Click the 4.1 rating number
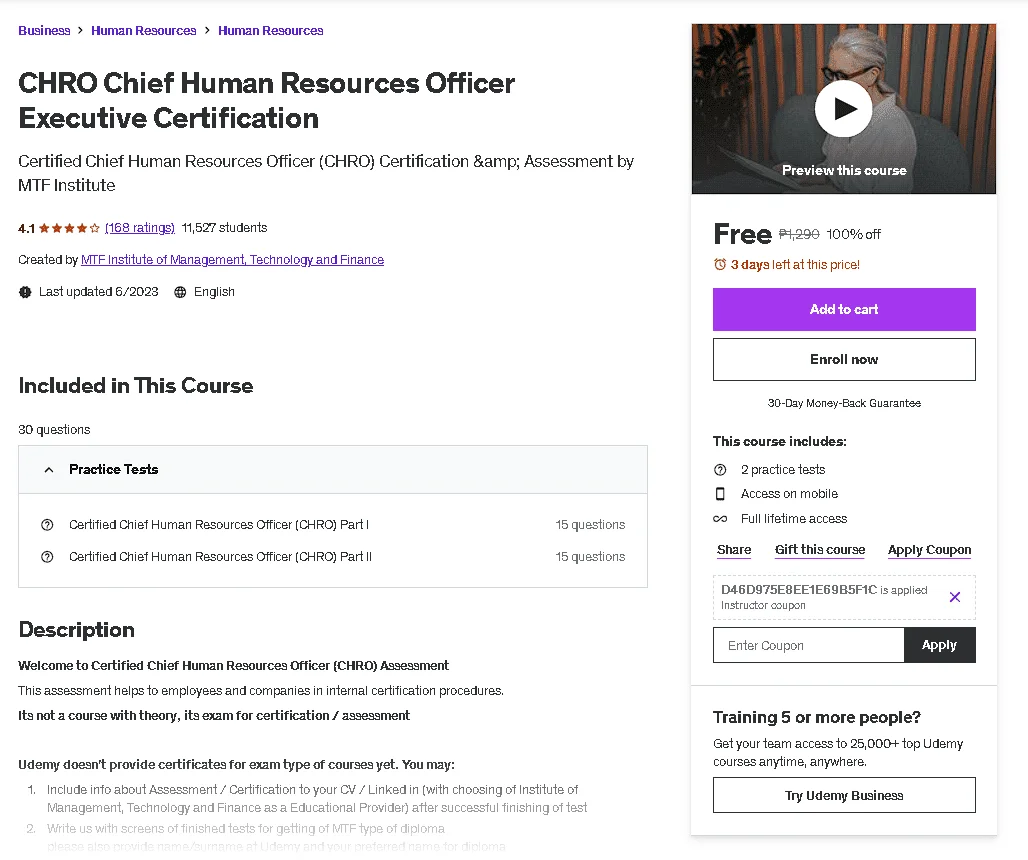1028x860 pixels. point(26,228)
